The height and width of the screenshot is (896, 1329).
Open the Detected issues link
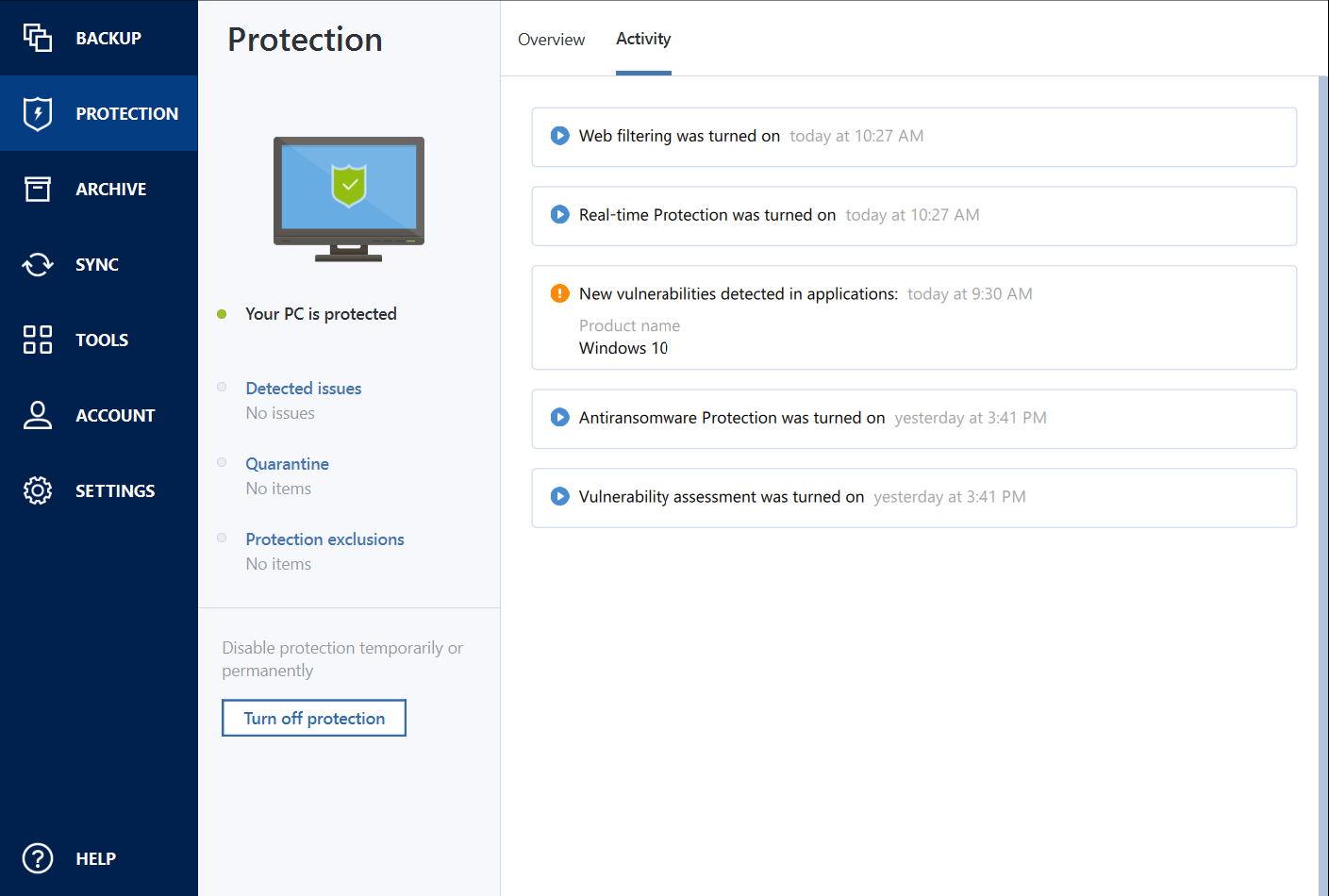(x=304, y=389)
